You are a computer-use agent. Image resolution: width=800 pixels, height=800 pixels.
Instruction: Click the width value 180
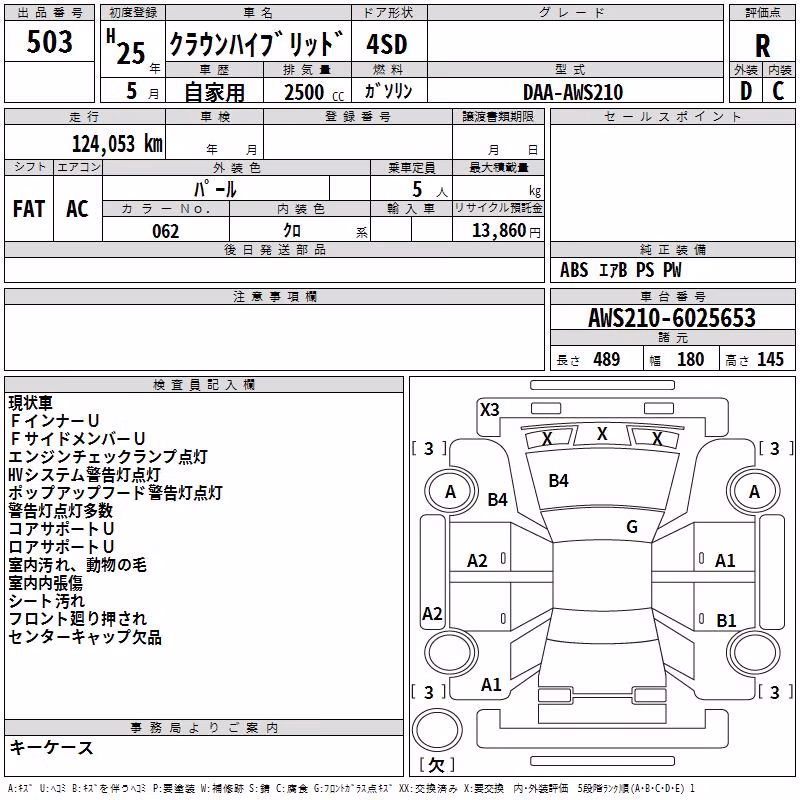coord(690,359)
